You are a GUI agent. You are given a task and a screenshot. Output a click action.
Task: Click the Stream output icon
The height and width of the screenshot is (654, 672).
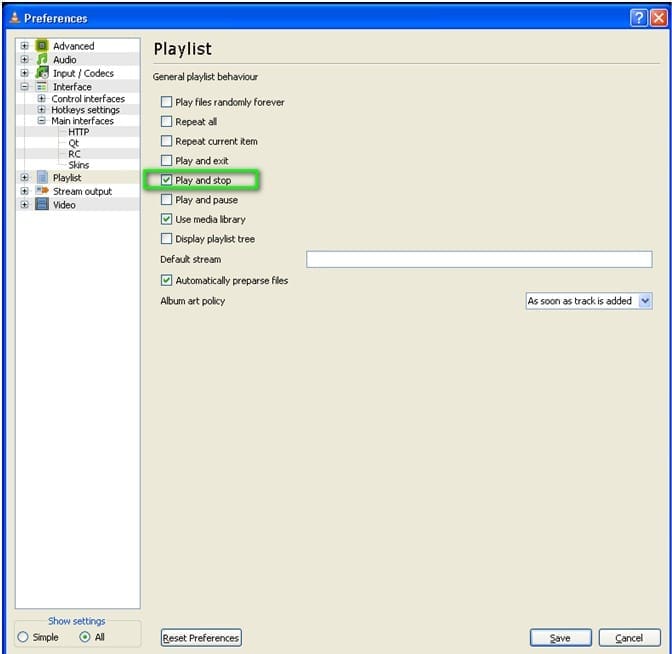42,191
